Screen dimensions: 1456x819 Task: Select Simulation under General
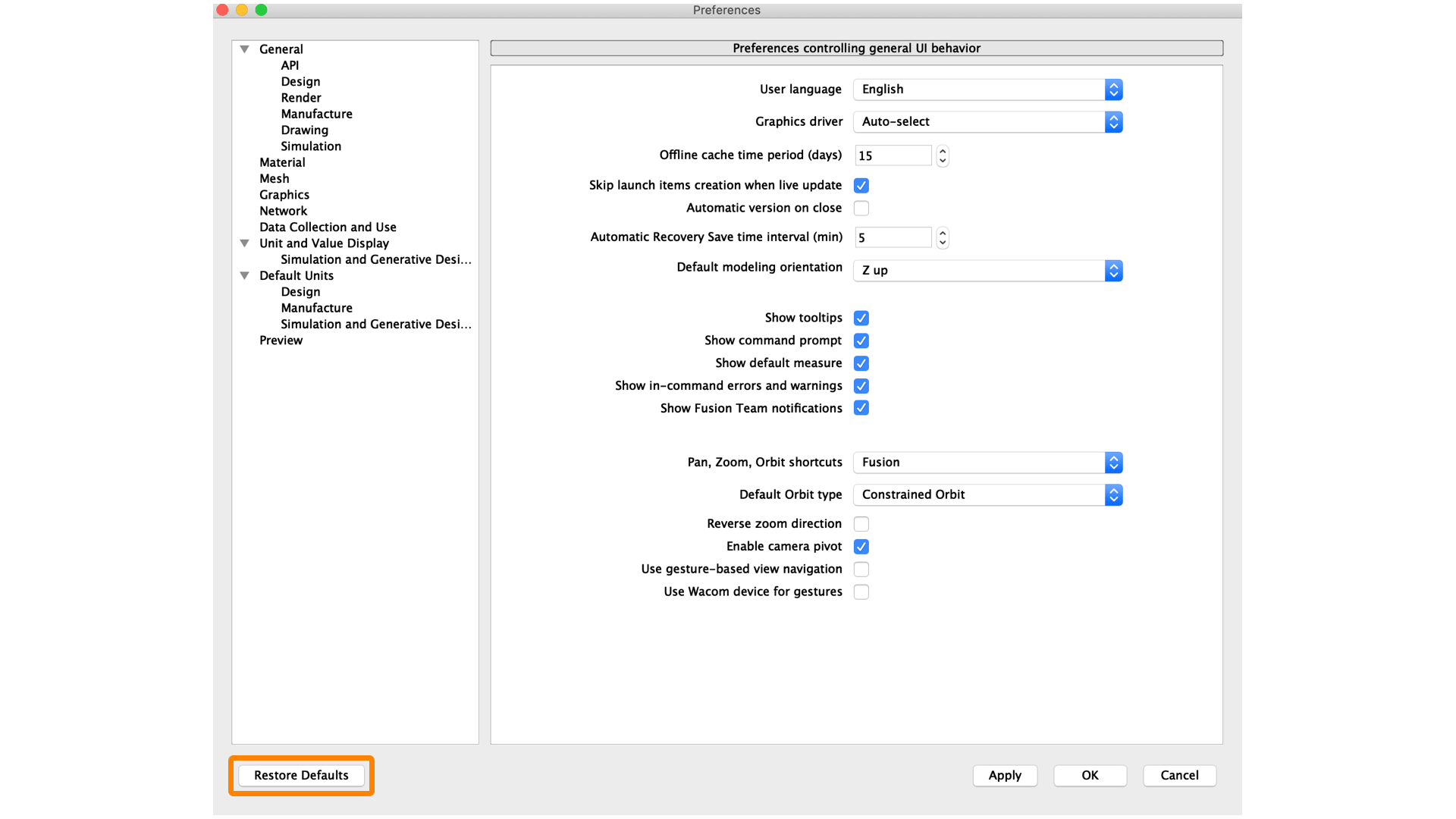311,146
